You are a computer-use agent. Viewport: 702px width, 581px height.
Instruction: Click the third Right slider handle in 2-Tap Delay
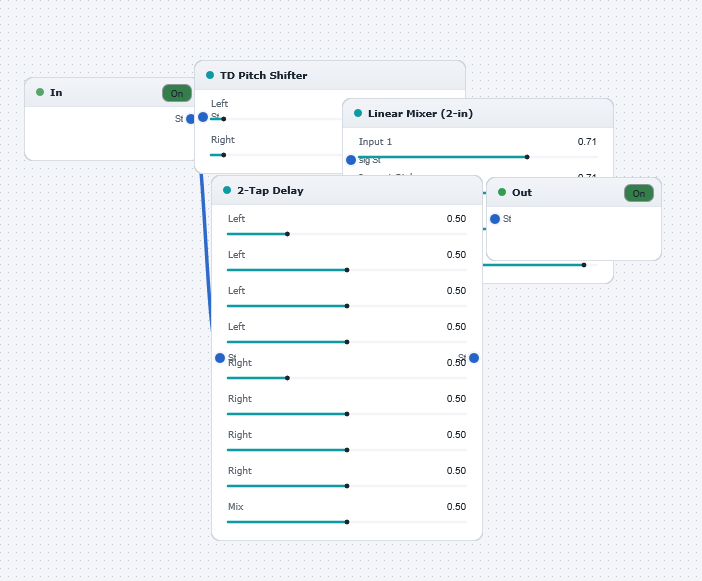[347, 450]
